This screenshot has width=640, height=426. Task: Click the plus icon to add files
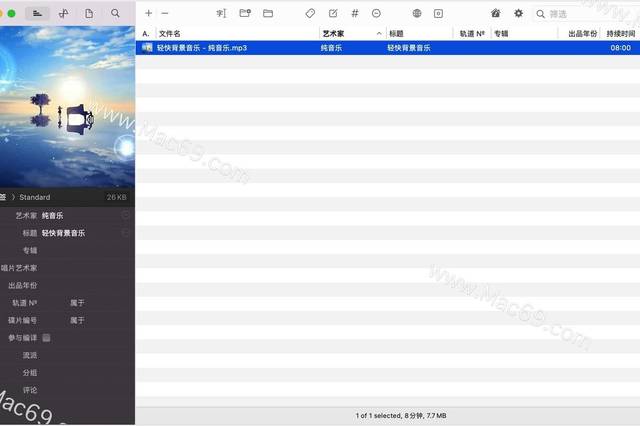pos(148,13)
